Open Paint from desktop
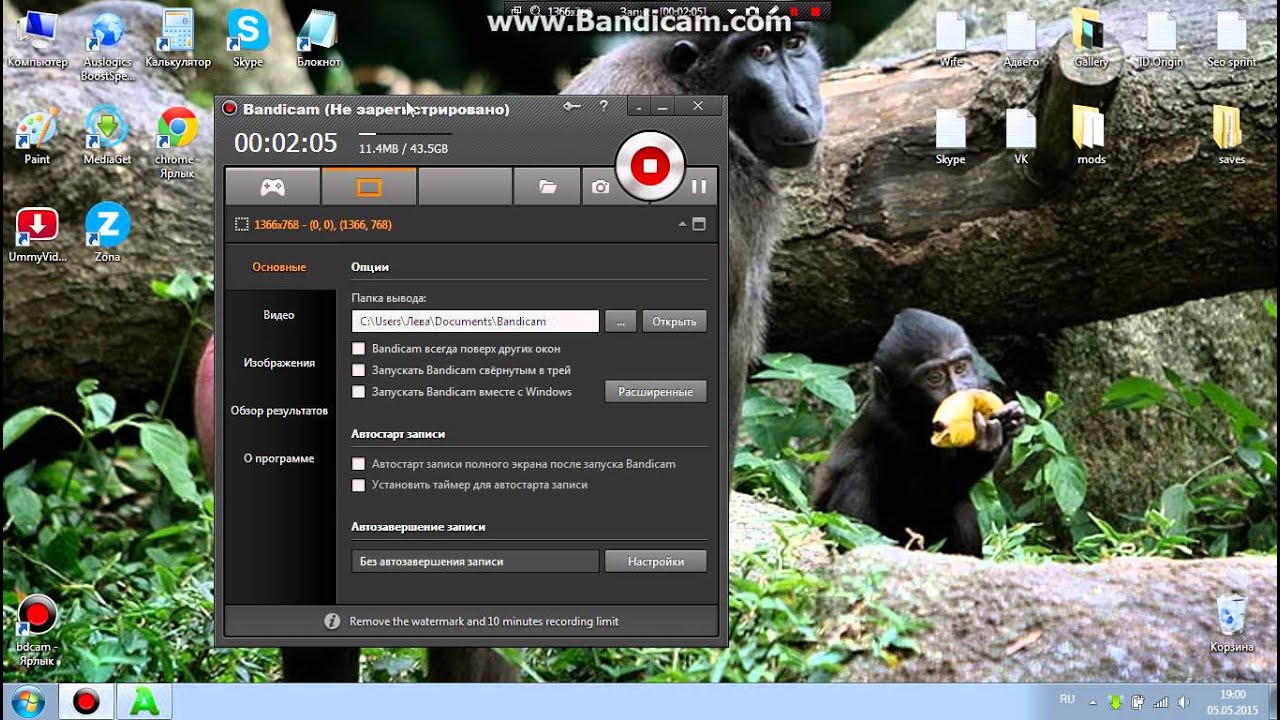Image resolution: width=1280 pixels, height=720 pixels. point(37,137)
